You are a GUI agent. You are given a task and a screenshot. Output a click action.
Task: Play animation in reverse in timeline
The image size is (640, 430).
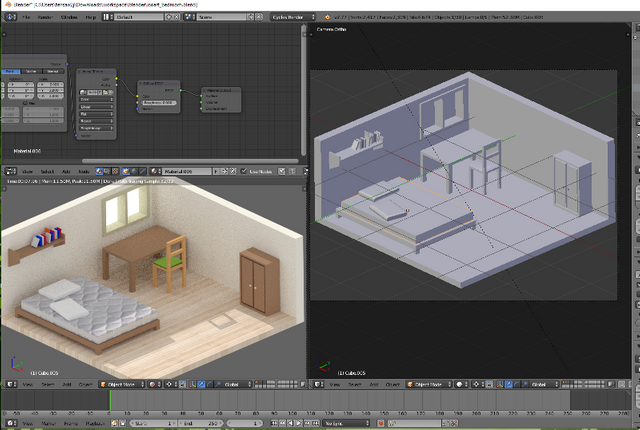point(291,423)
